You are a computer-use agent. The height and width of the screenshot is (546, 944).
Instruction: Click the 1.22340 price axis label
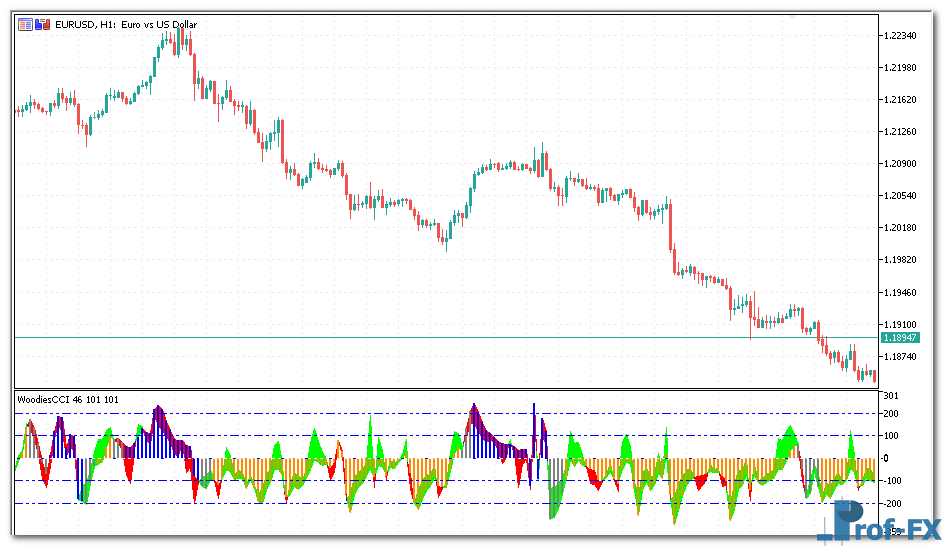pyautogui.click(x=902, y=35)
